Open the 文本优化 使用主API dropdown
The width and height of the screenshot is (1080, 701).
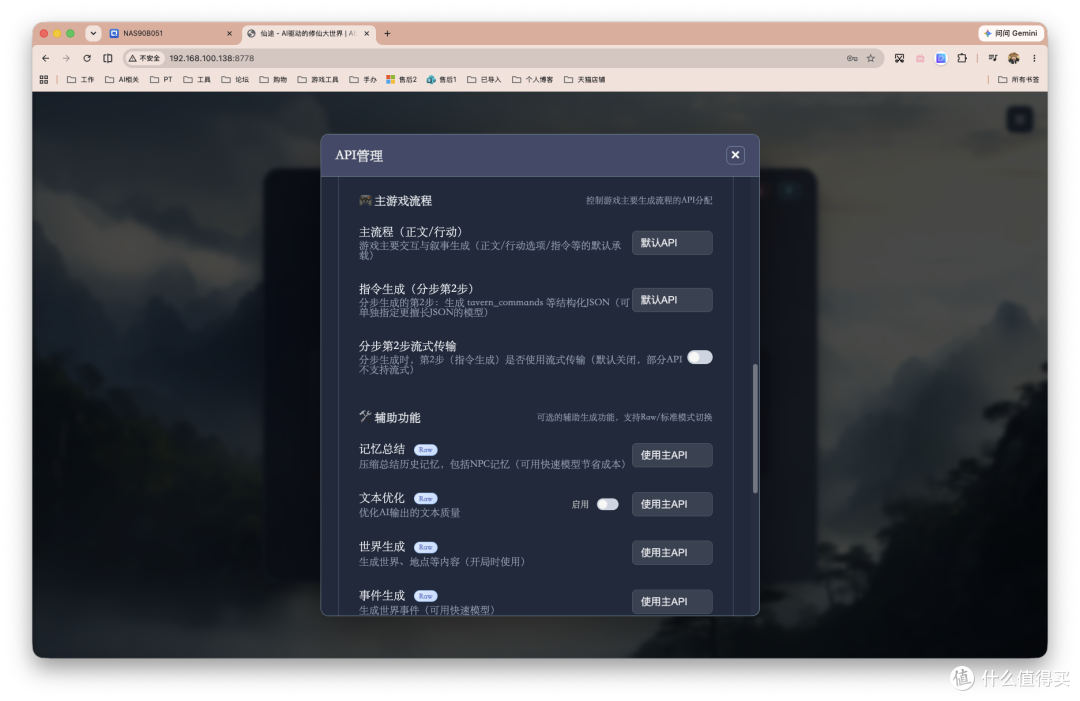click(672, 503)
